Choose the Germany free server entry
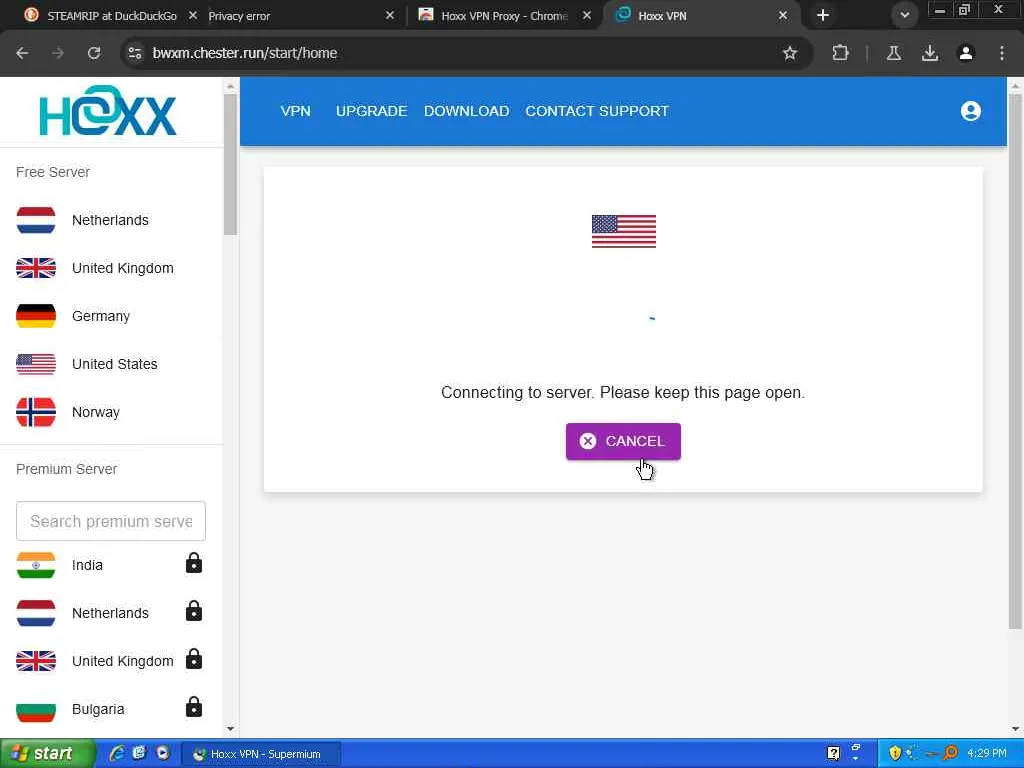 [111, 316]
